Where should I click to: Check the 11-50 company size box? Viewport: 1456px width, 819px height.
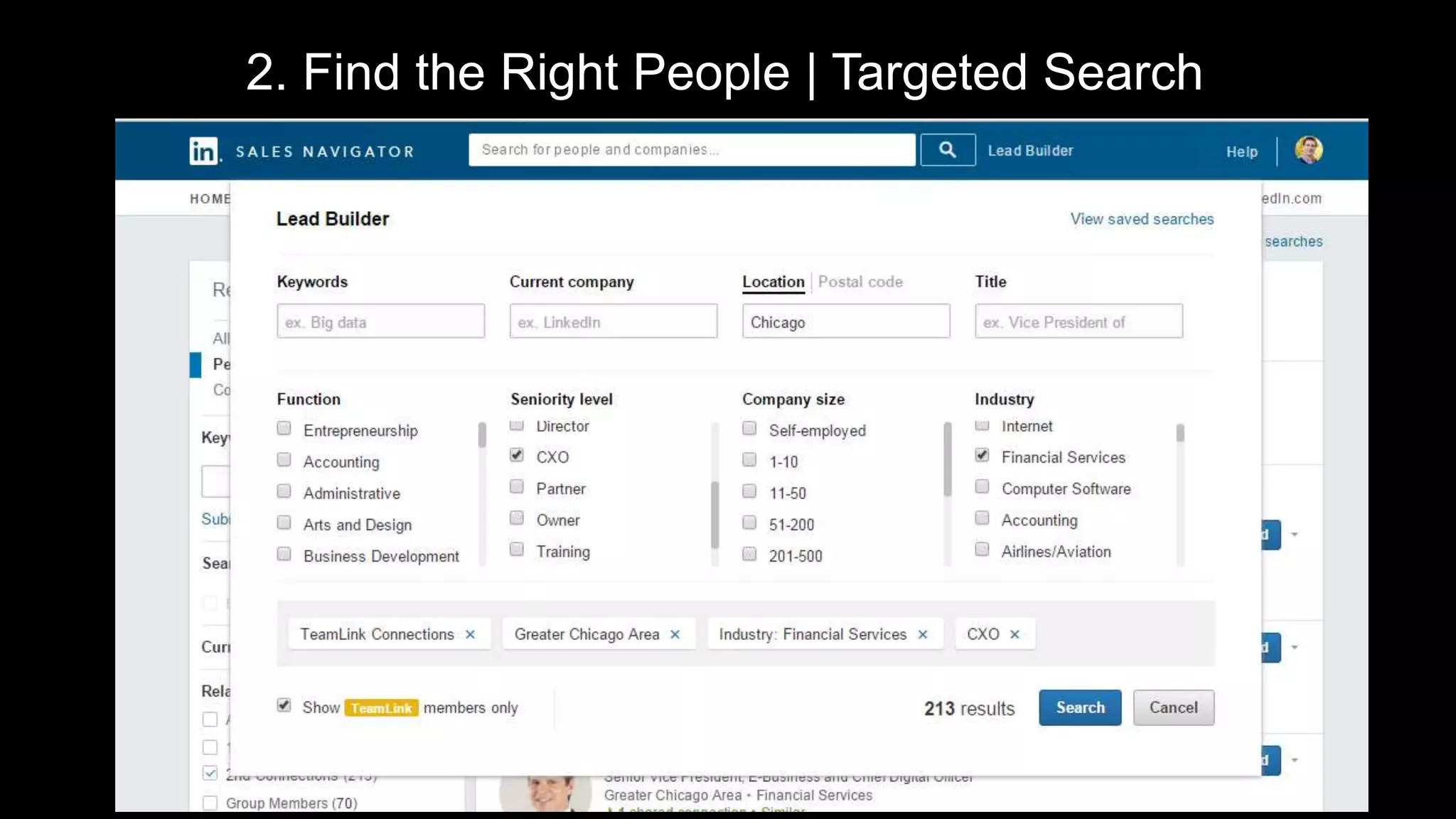coord(749,491)
